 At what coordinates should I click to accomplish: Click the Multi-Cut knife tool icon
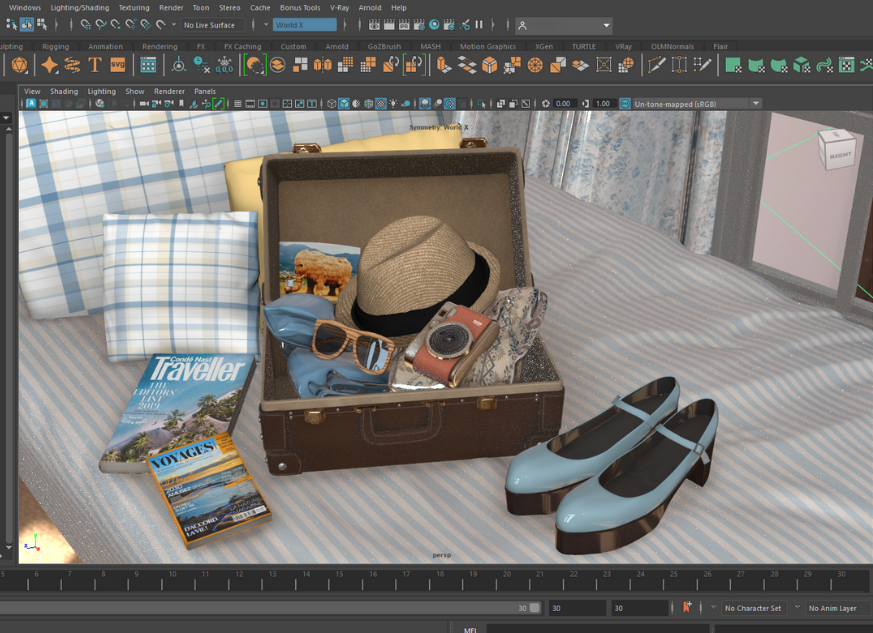656,65
